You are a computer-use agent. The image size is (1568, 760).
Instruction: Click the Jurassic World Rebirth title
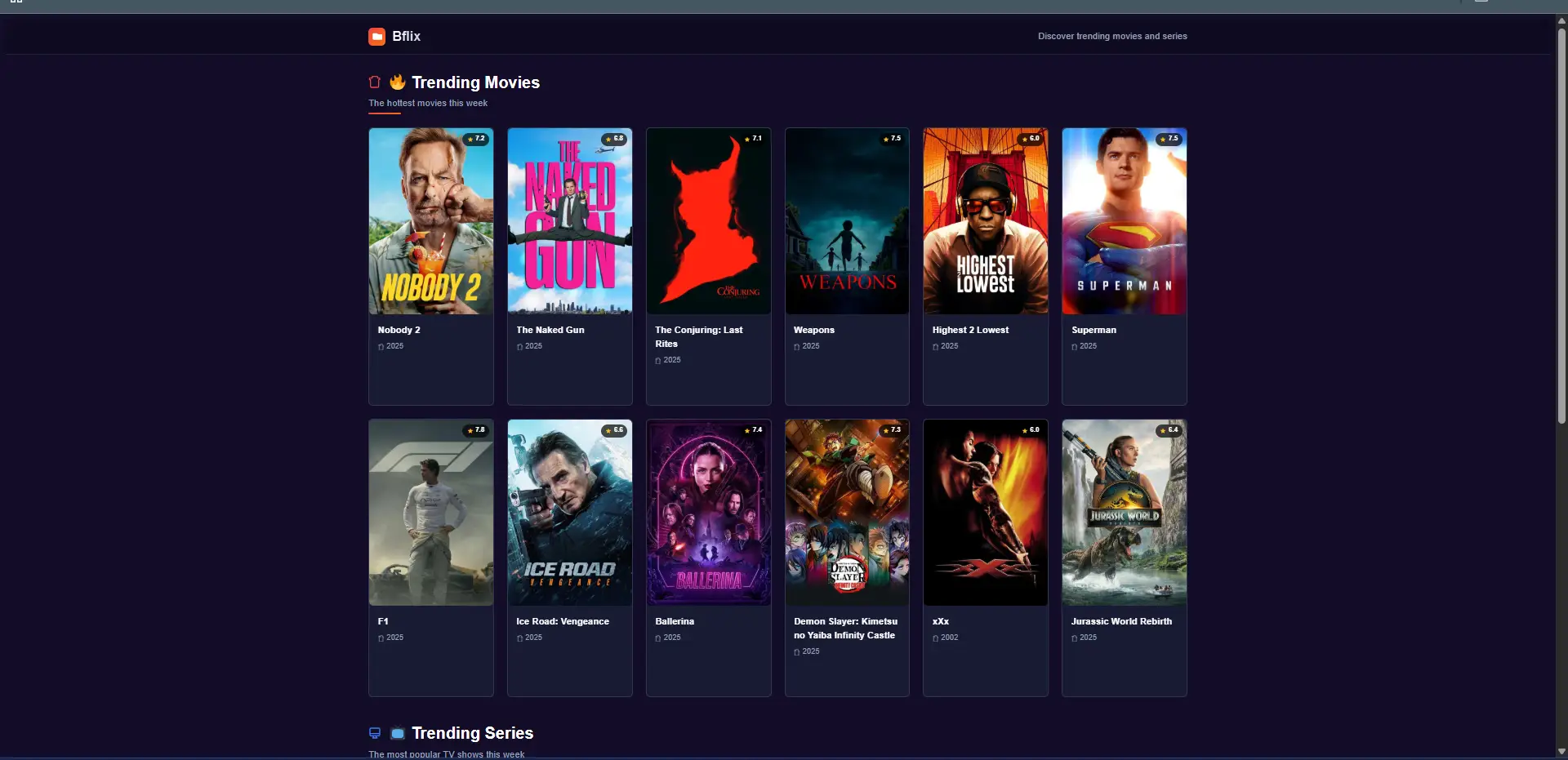(1121, 621)
